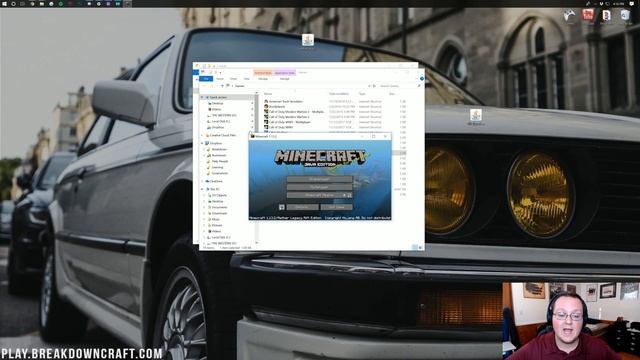The height and width of the screenshot is (360, 640).
Task: Open the Businesses folder under Dropbox
Action: click(219, 156)
